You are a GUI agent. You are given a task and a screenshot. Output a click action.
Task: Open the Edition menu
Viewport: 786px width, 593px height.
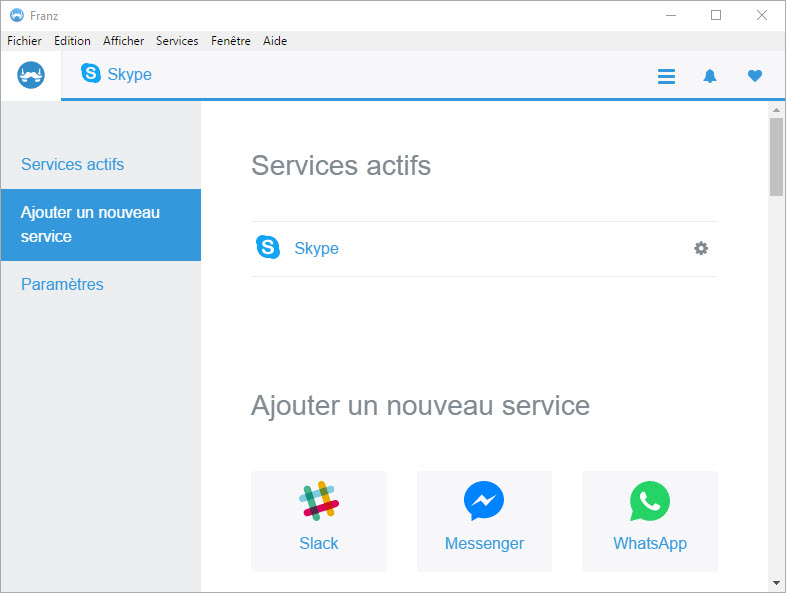click(x=72, y=41)
